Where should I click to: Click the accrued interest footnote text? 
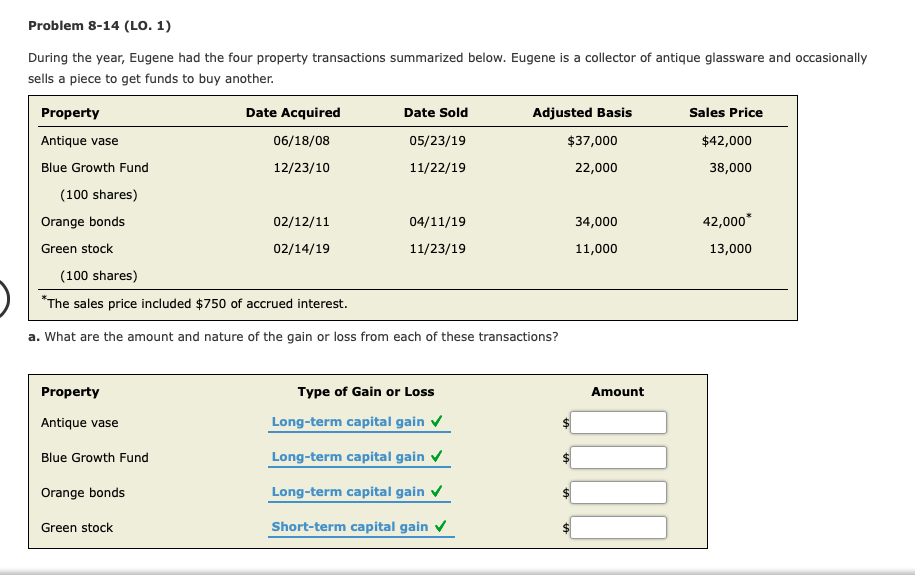coord(194,303)
